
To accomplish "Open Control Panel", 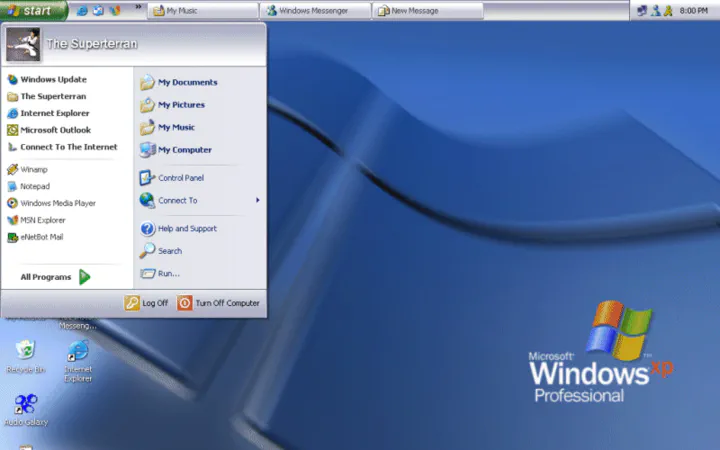I will [172, 178].
